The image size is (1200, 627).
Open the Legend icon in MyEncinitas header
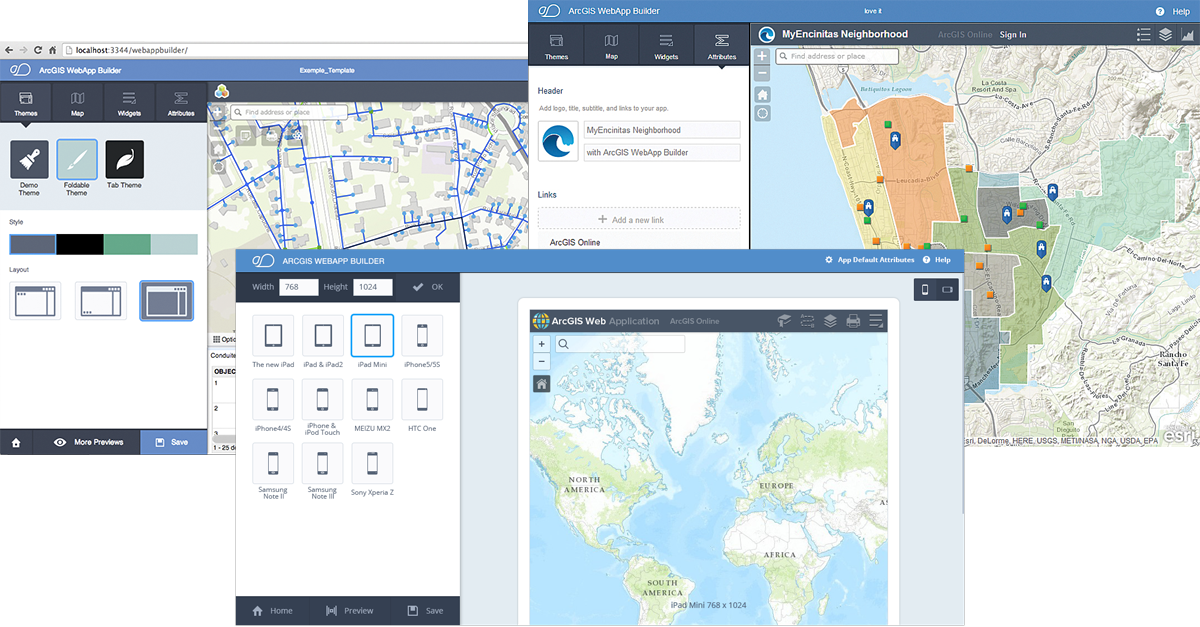tap(1143, 34)
